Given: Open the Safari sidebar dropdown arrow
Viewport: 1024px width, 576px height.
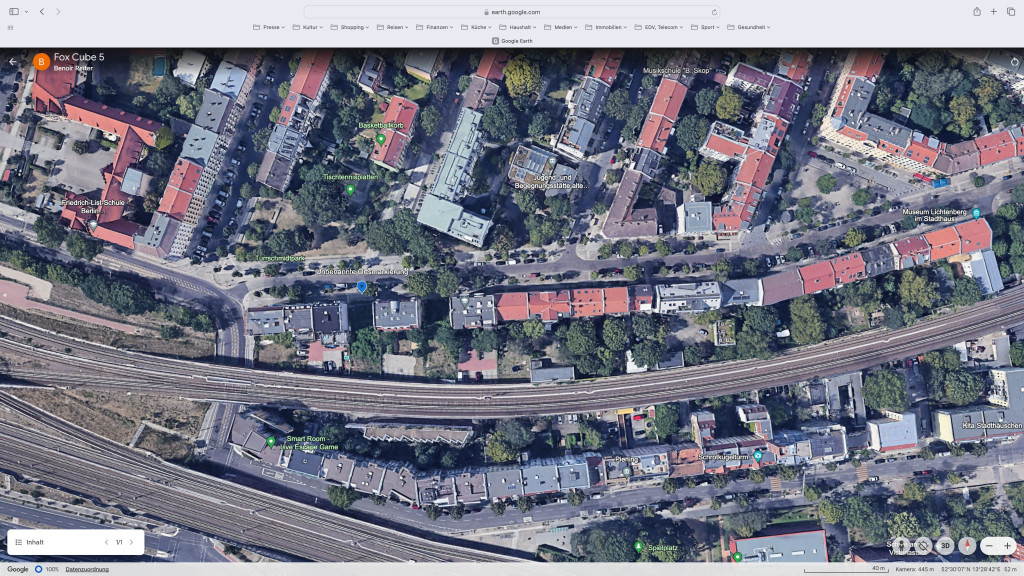Looking at the screenshot, I should click(26, 12).
